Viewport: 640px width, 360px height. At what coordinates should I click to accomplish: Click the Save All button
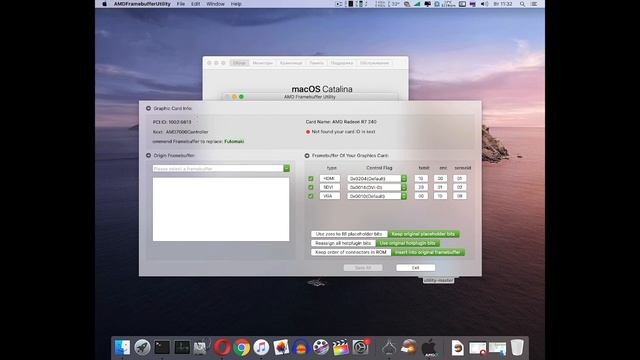pyautogui.click(x=363, y=268)
